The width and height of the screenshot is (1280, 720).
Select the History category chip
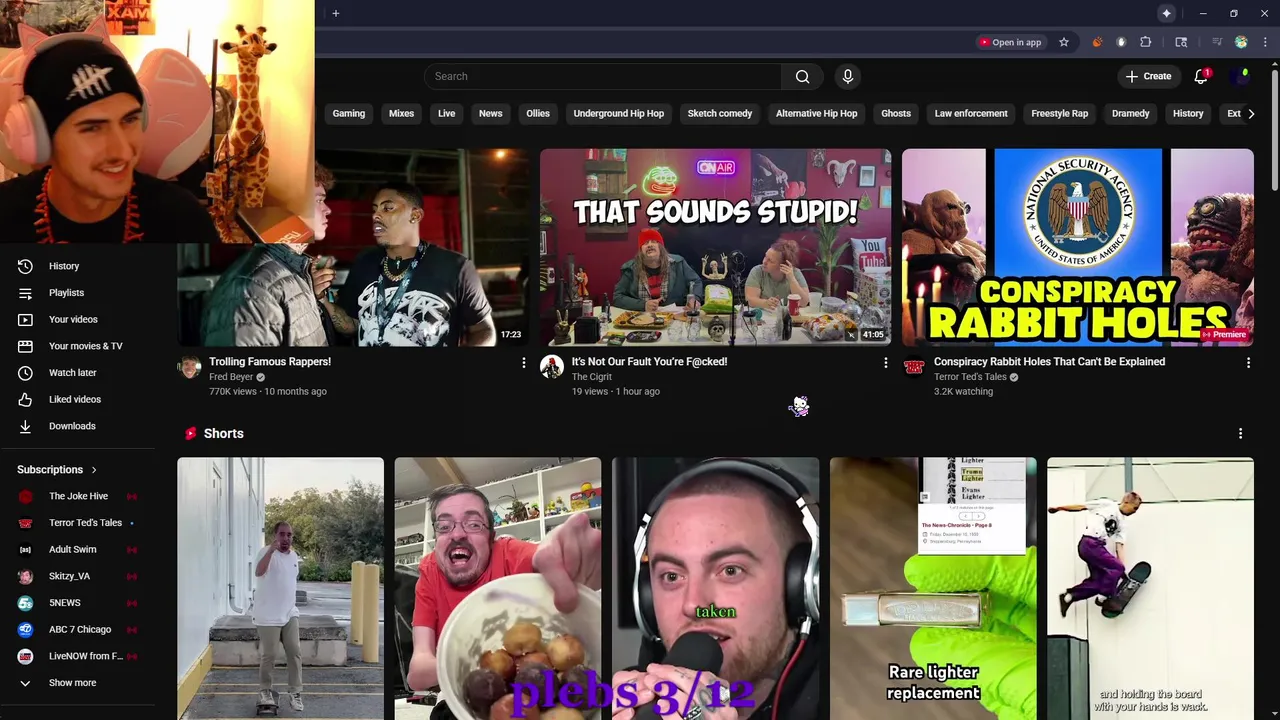tap(1188, 113)
